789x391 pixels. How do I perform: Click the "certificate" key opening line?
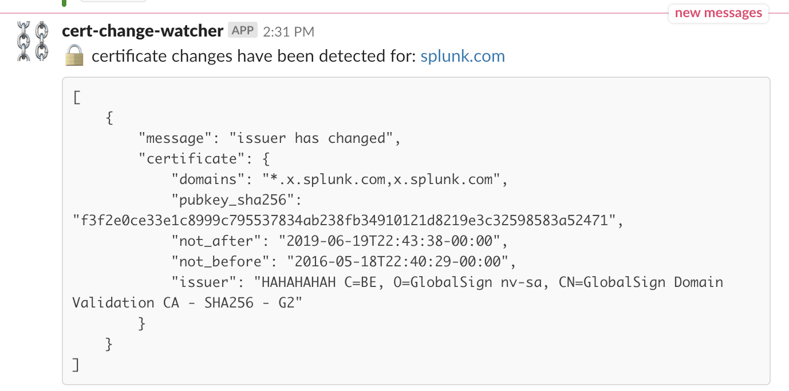[x=204, y=159]
